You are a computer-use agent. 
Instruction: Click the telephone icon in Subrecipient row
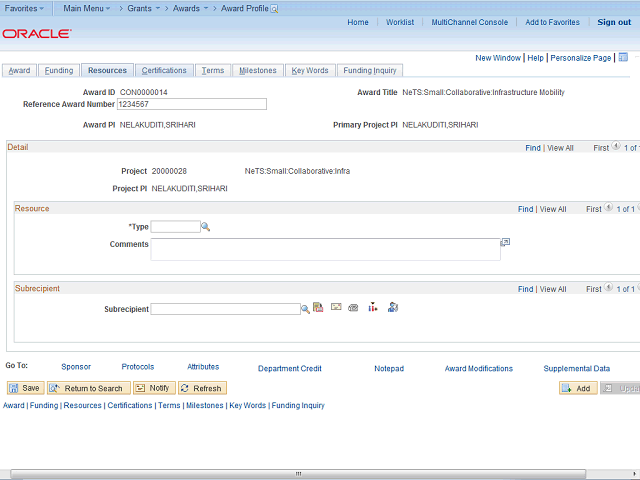[353, 308]
